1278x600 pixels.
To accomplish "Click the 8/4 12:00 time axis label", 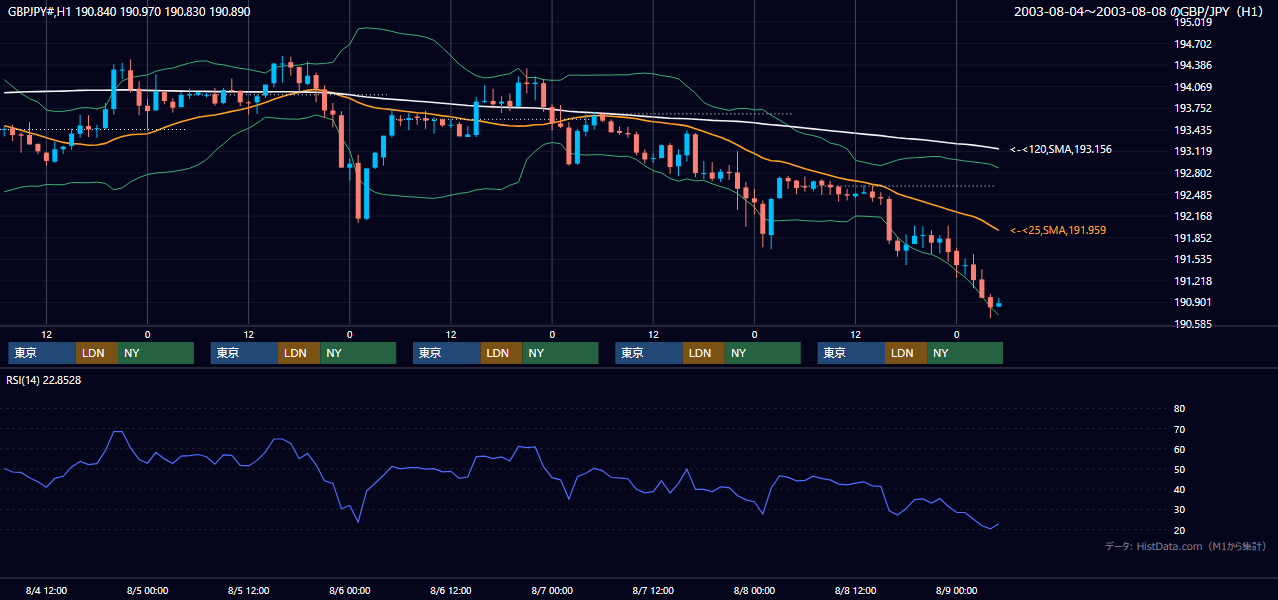I will click(46, 591).
